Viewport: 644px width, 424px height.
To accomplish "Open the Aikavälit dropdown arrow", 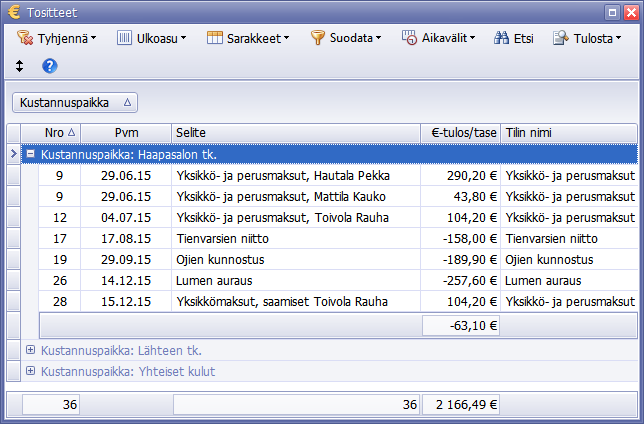I will click(473, 38).
